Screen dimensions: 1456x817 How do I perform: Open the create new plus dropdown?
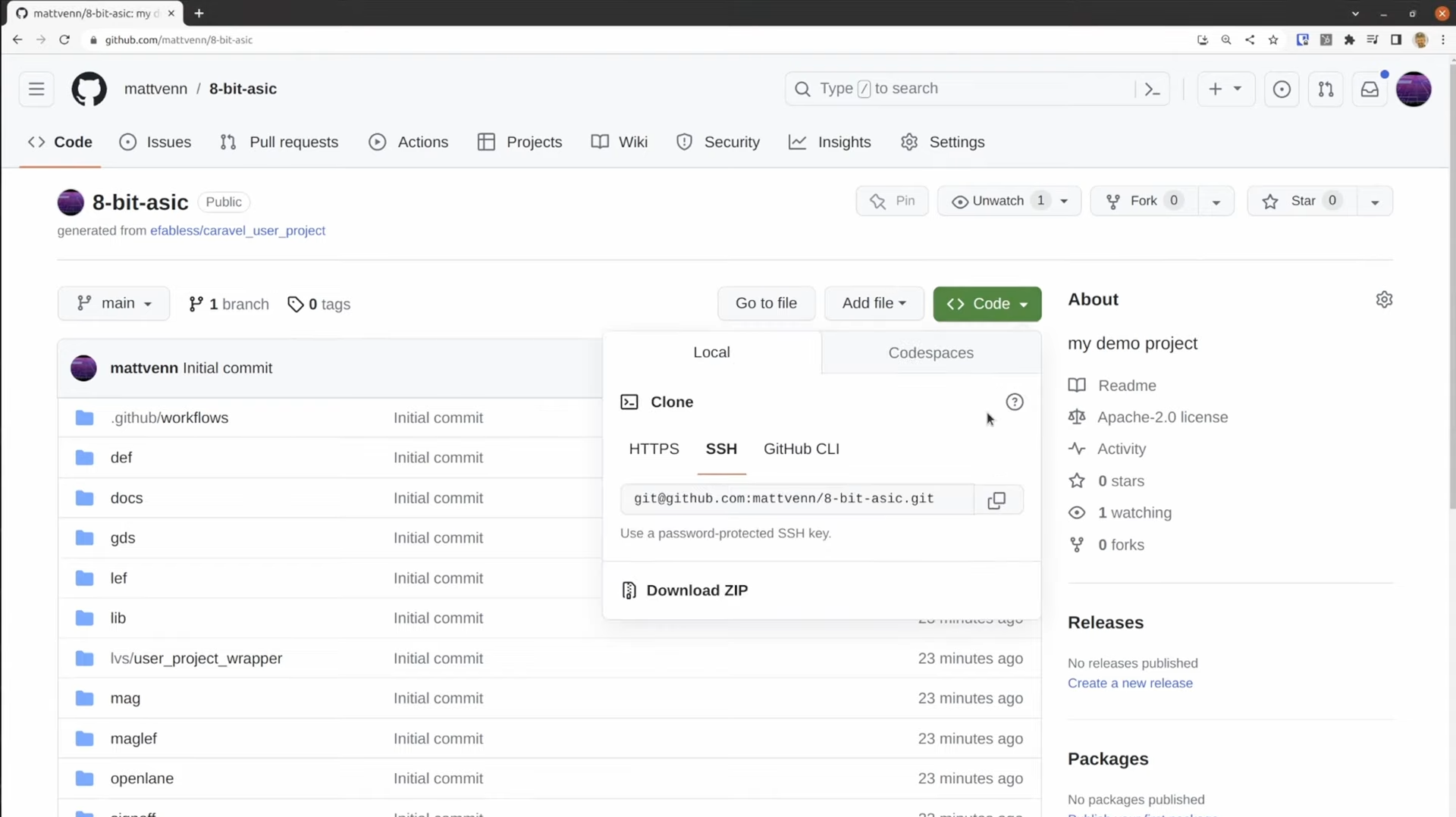(x=1225, y=89)
